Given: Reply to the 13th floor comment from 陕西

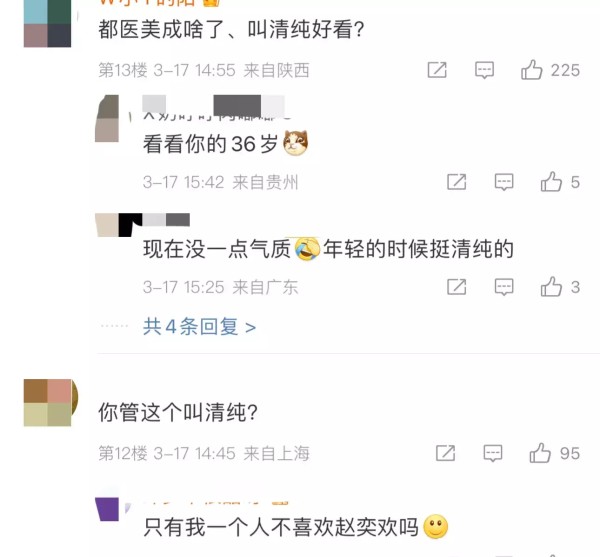Looking at the screenshot, I should coord(484,70).
